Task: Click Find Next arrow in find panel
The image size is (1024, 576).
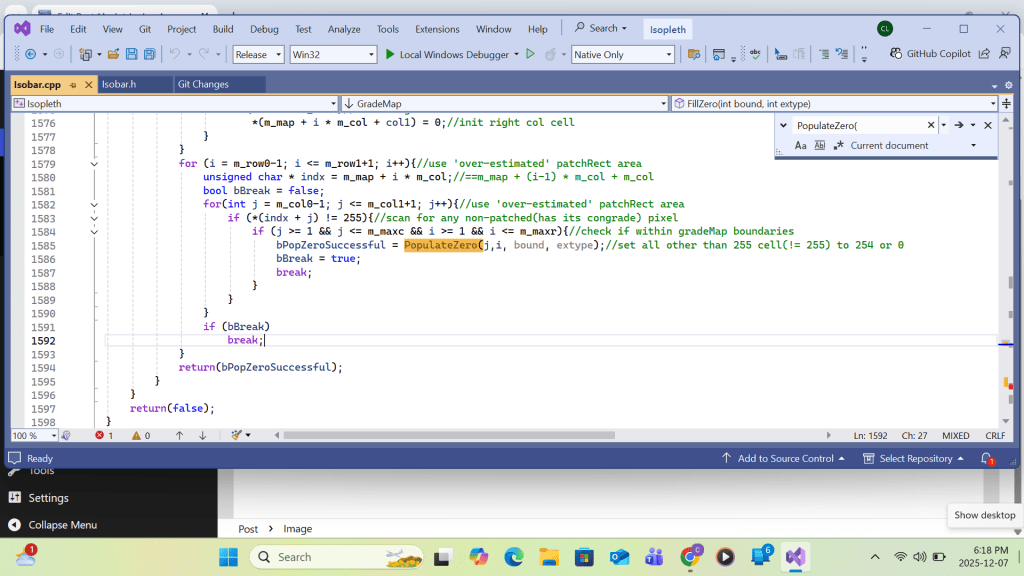Action: click(957, 125)
